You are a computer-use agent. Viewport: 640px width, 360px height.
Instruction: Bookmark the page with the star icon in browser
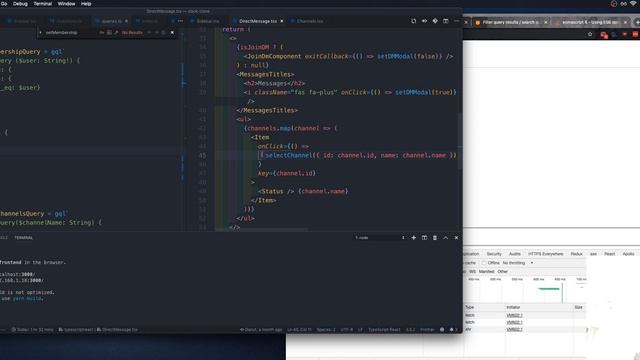(x=590, y=34)
